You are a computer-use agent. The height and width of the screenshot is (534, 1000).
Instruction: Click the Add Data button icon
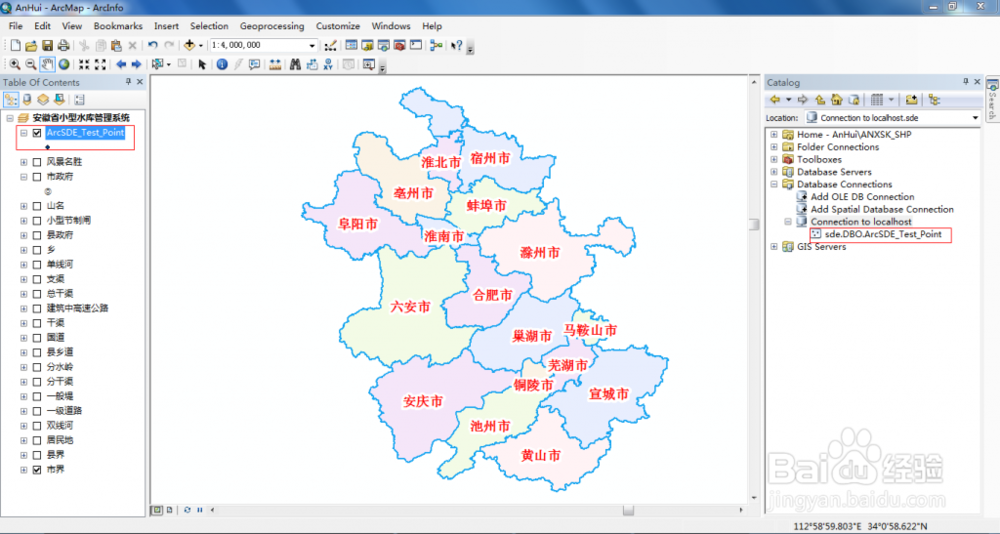point(189,45)
